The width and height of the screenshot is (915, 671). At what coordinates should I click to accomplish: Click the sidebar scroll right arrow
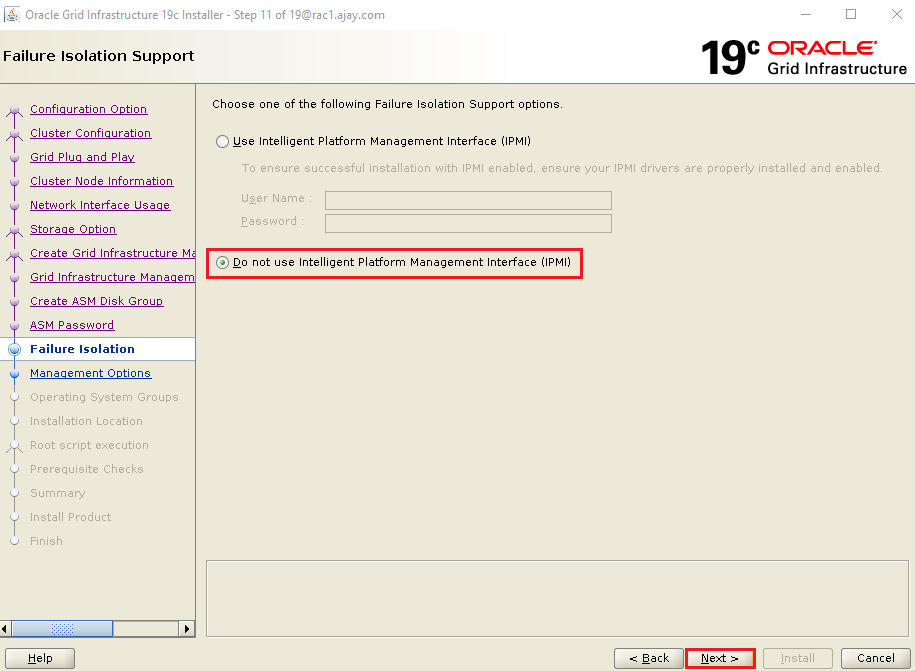[x=187, y=629]
